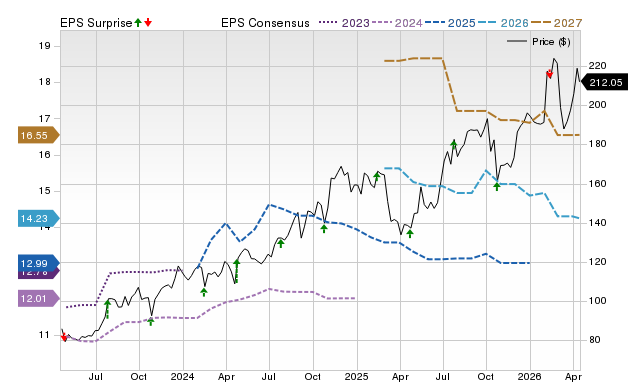This screenshot has width=640, height=382.
Task: Click the red surprise arrow near the 11 axis label
Action: pyautogui.click(x=64, y=337)
